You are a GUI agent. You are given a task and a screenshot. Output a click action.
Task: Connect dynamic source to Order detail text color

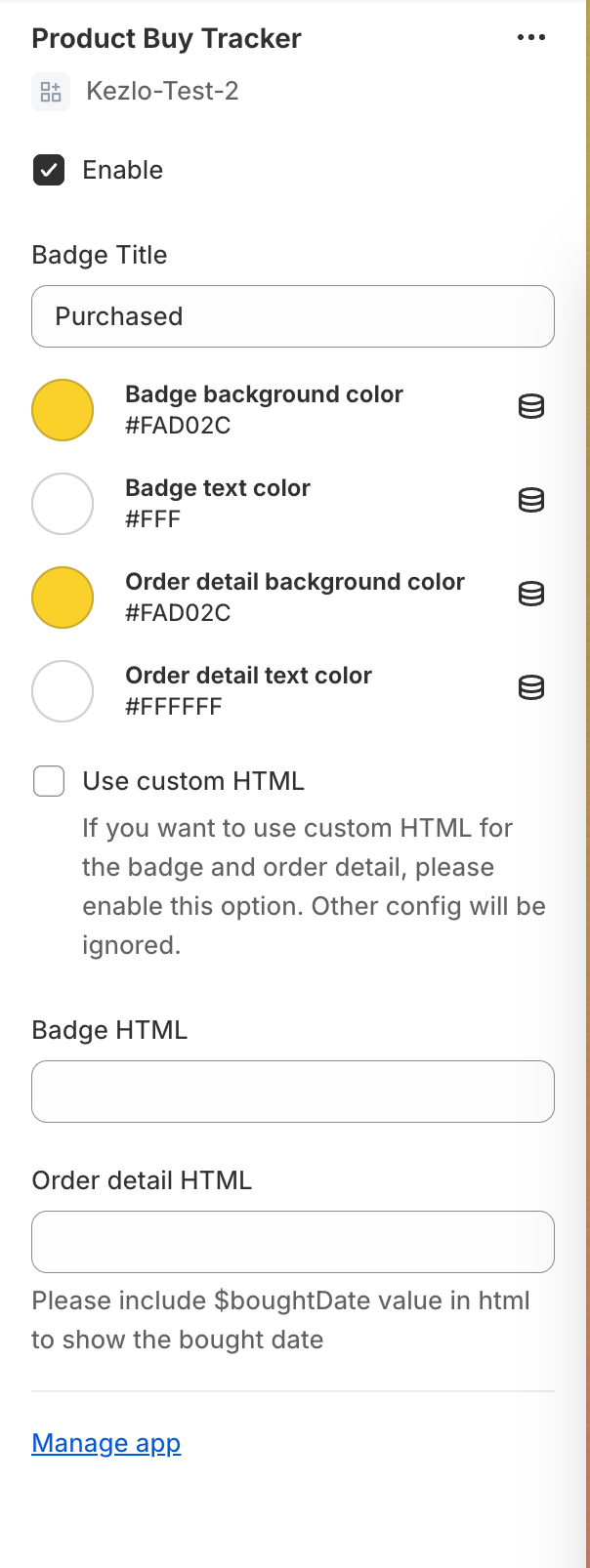tap(531, 688)
